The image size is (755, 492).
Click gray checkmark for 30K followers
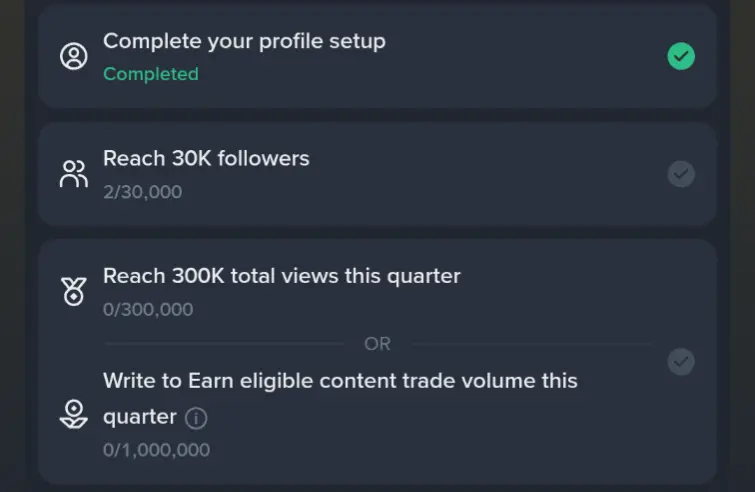[x=681, y=174]
